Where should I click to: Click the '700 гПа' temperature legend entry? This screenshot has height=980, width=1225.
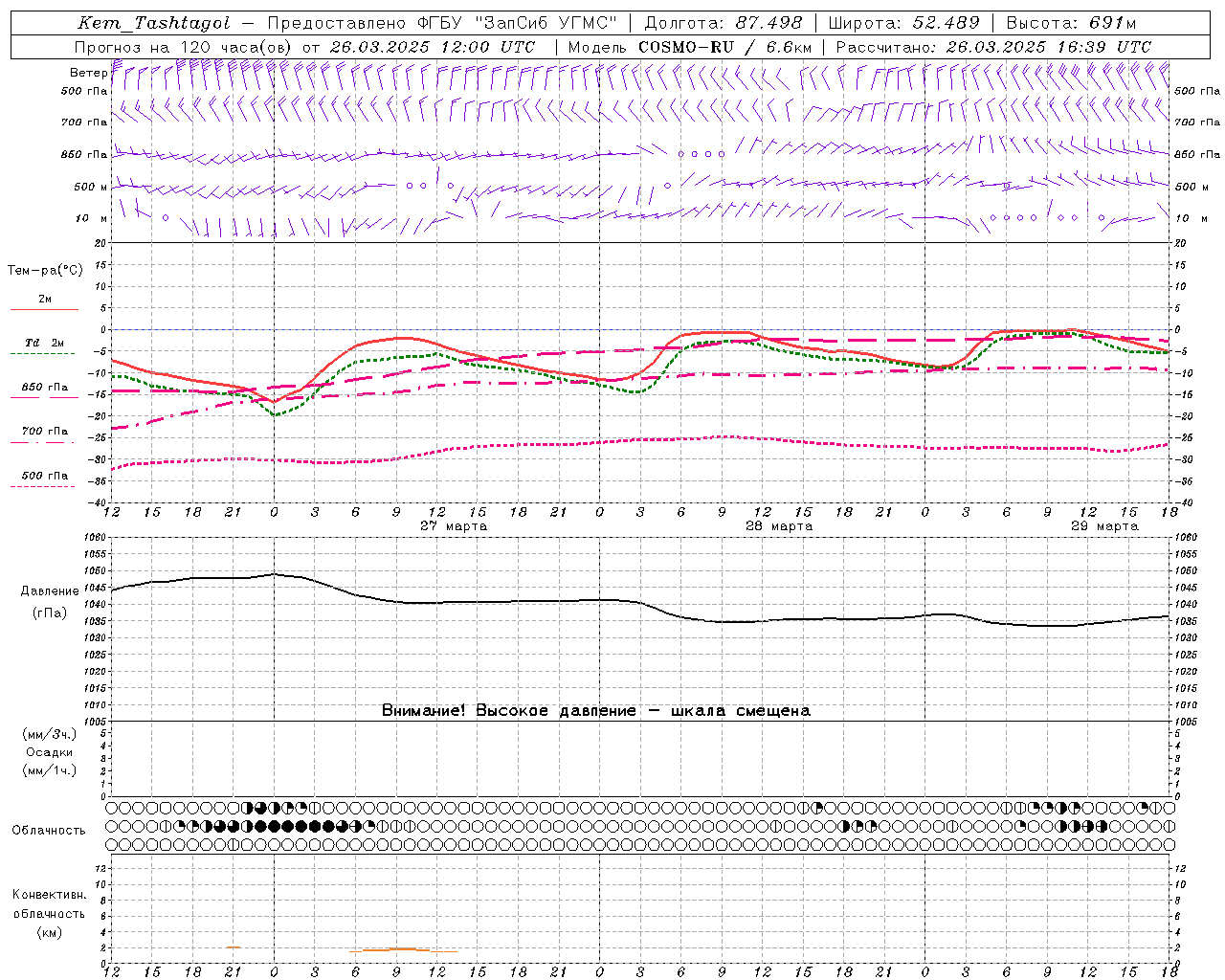(45, 431)
